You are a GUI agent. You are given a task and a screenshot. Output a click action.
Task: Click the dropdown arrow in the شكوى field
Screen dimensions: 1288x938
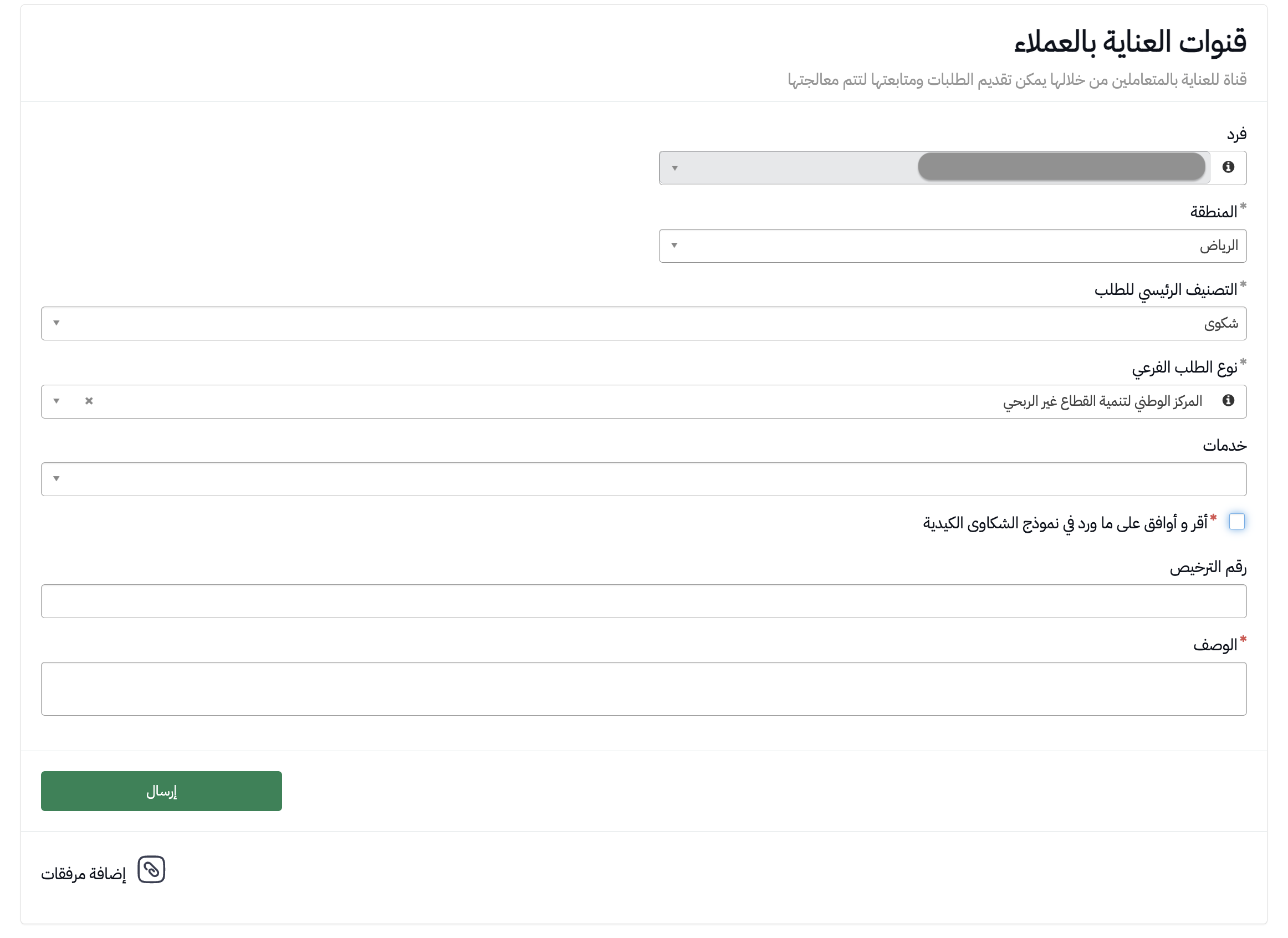55,323
